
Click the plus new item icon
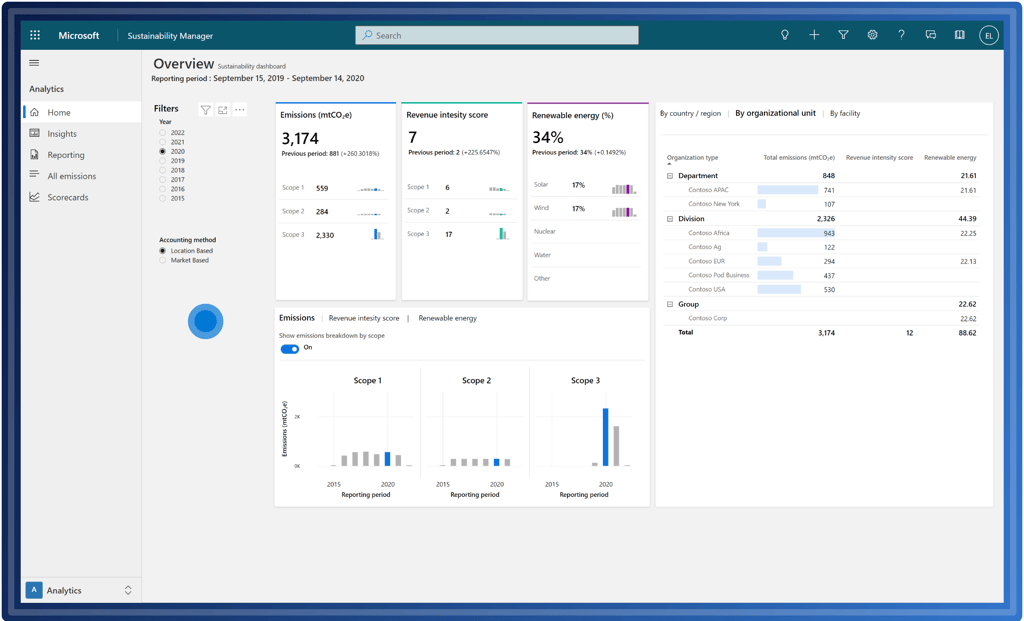coord(814,35)
